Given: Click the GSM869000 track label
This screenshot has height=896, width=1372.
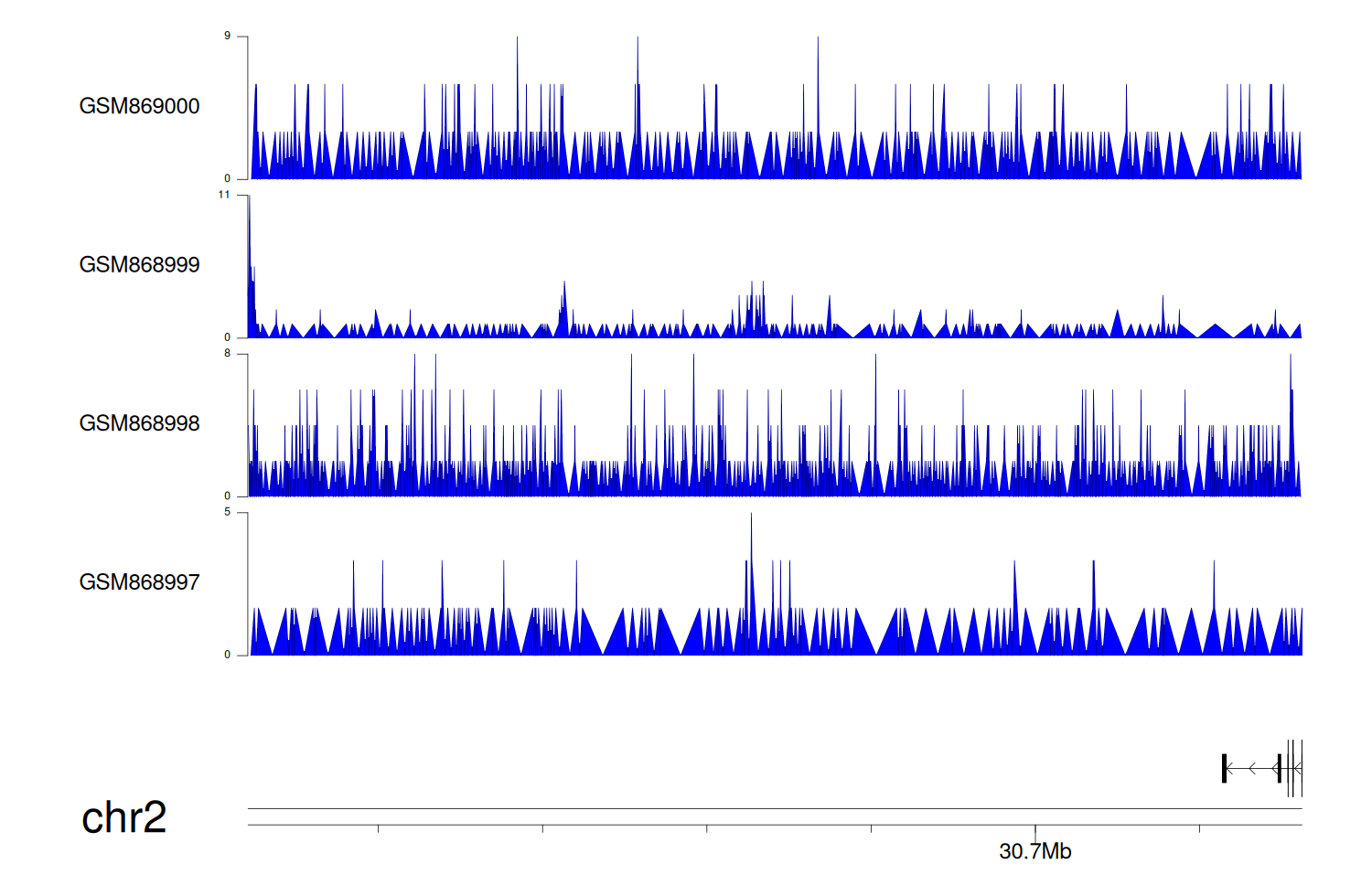Looking at the screenshot, I should tap(139, 106).
